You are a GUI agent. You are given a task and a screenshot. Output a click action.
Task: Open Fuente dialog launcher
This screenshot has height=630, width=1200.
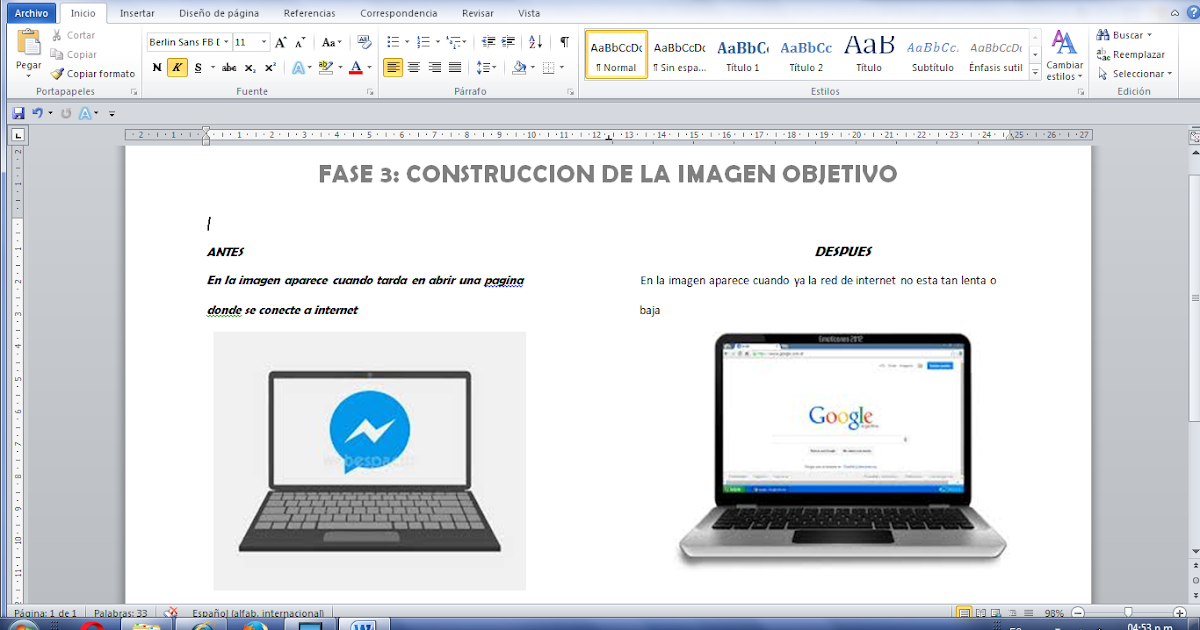pos(370,91)
